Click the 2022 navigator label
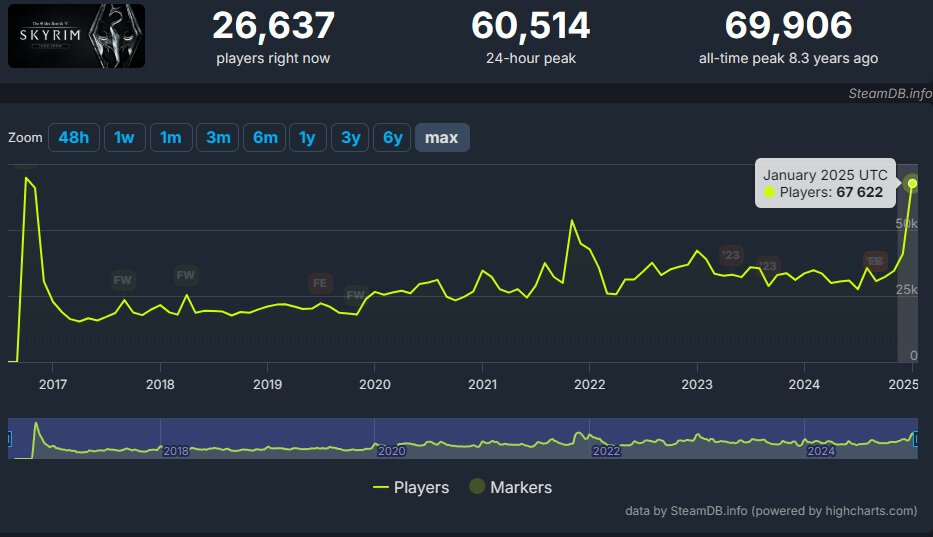The image size is (933, 537). pyautogui.click(x=606, y=451)
